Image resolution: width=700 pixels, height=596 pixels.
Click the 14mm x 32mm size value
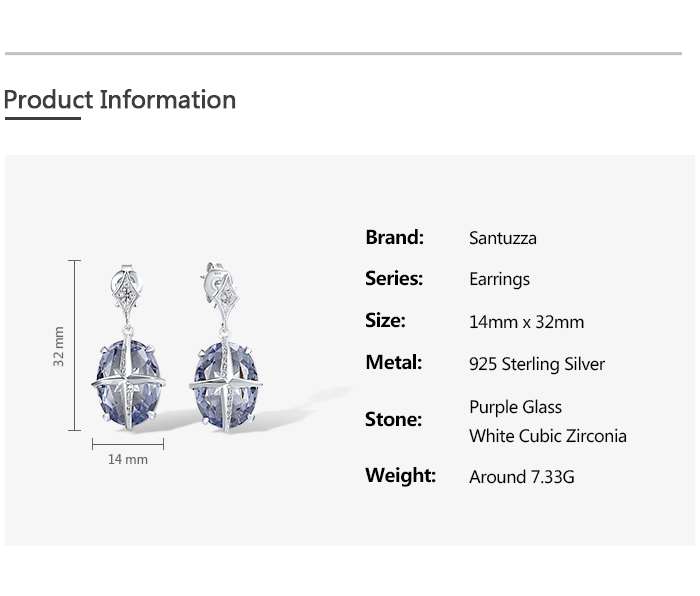[526, 322]
